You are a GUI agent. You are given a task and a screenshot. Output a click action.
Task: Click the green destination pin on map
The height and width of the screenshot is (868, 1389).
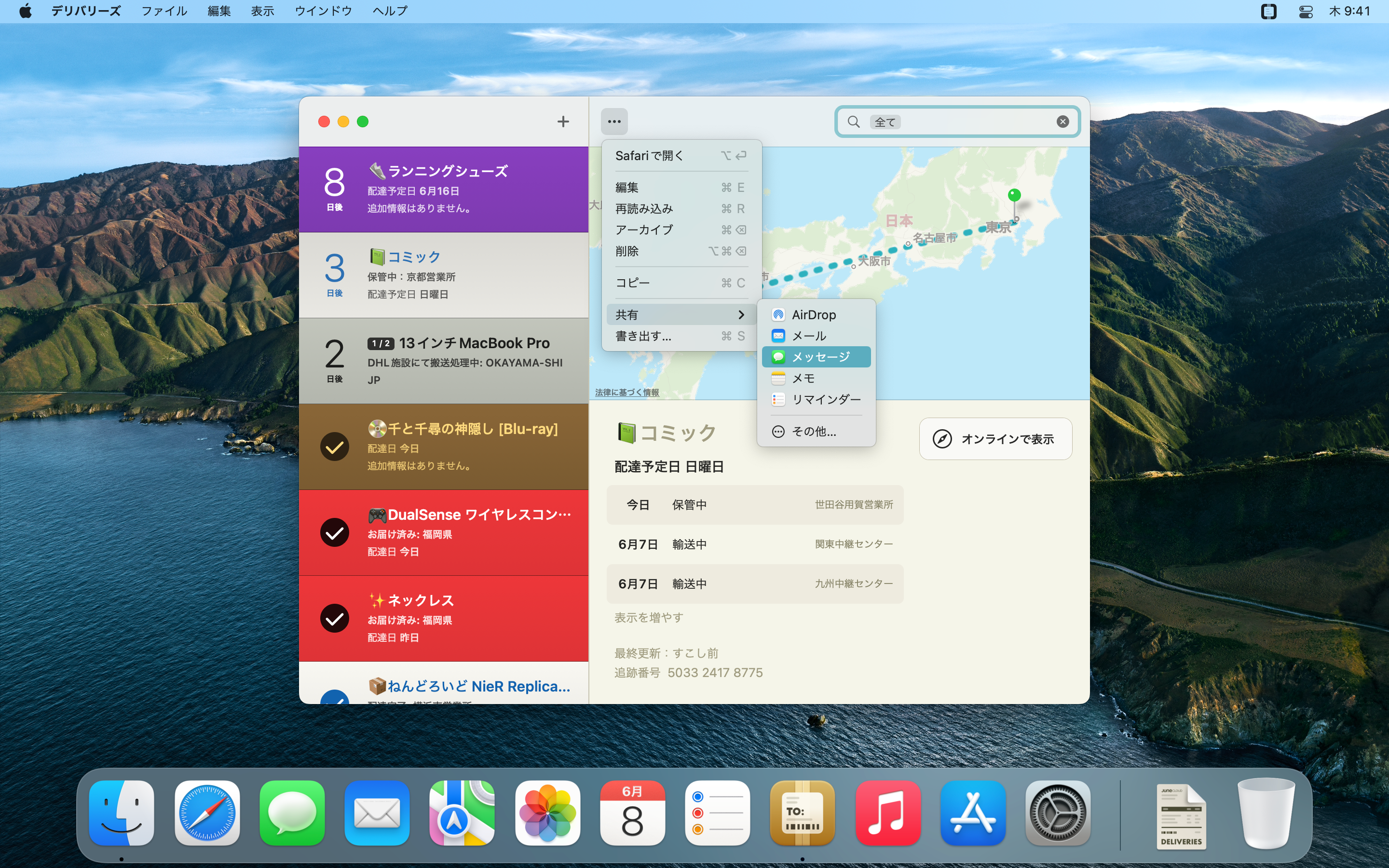[1014, 196]
